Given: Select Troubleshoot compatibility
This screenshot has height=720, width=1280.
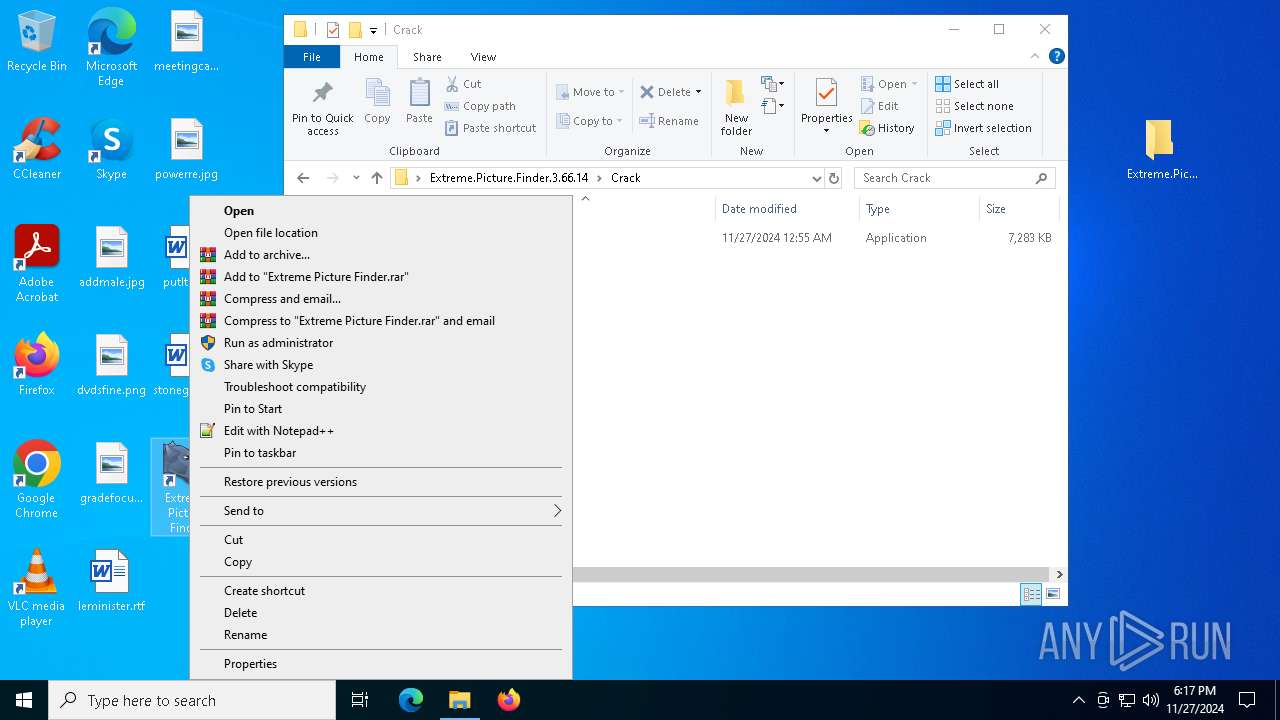Looking at the screenshot, I should tap(381, 387).
